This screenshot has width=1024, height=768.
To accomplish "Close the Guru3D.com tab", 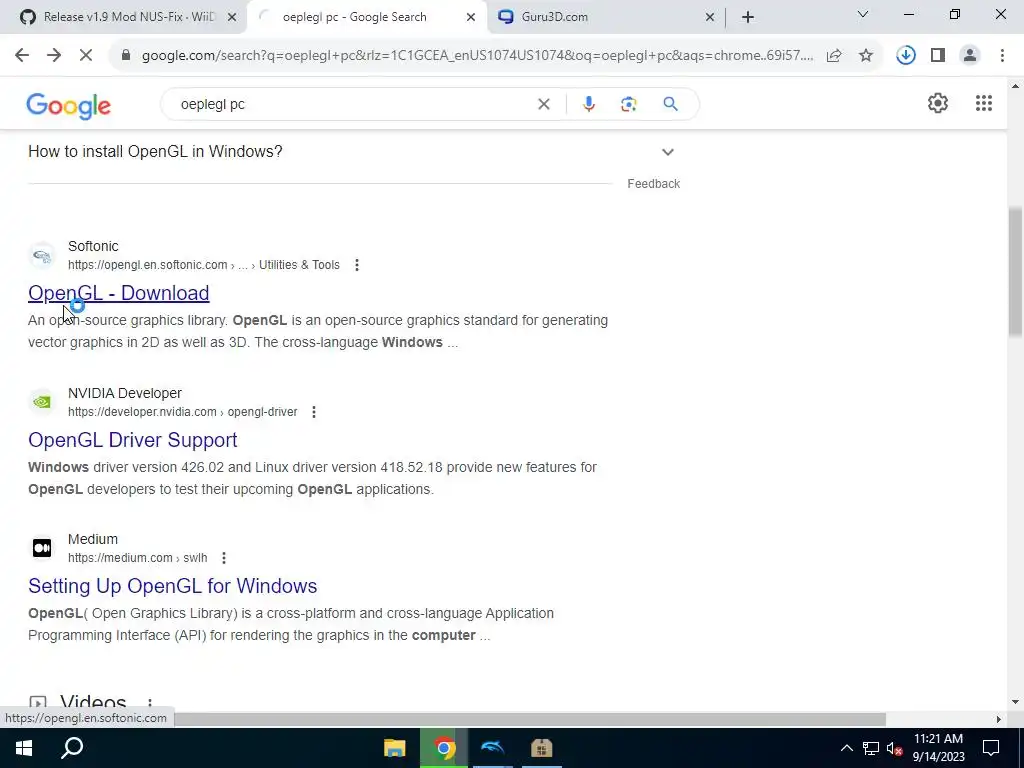I will pos(709,18).
